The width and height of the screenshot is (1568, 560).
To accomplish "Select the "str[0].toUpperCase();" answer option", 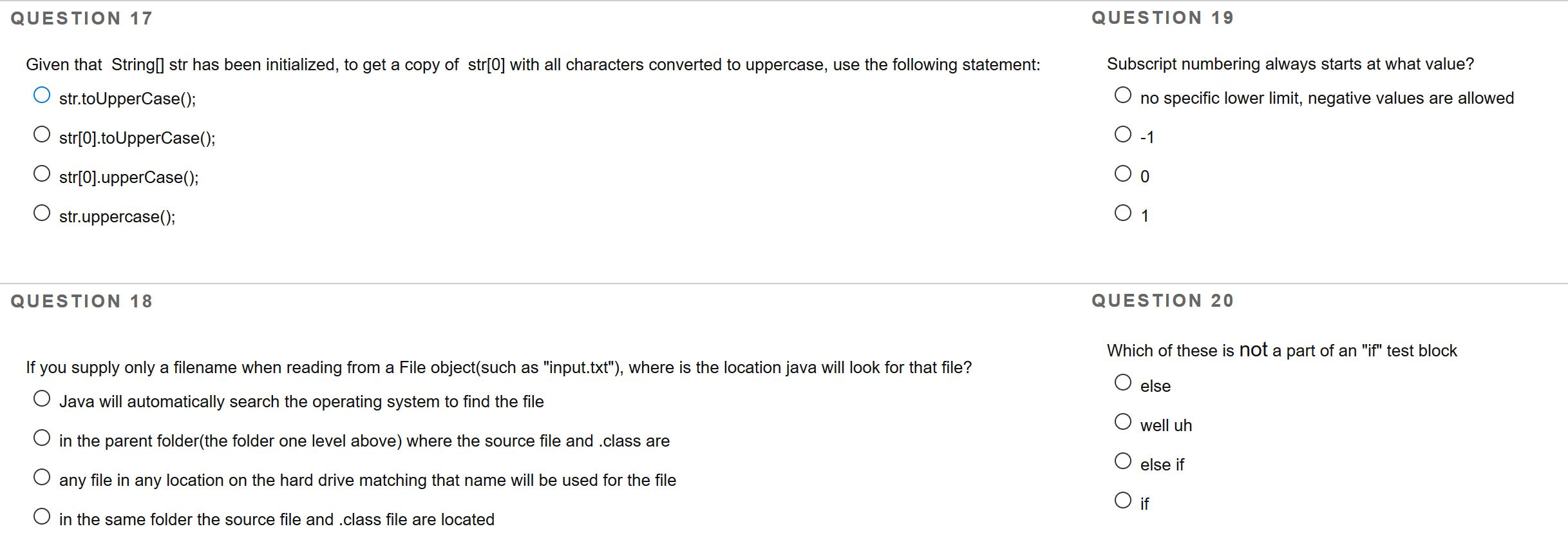I will point(42,134).
